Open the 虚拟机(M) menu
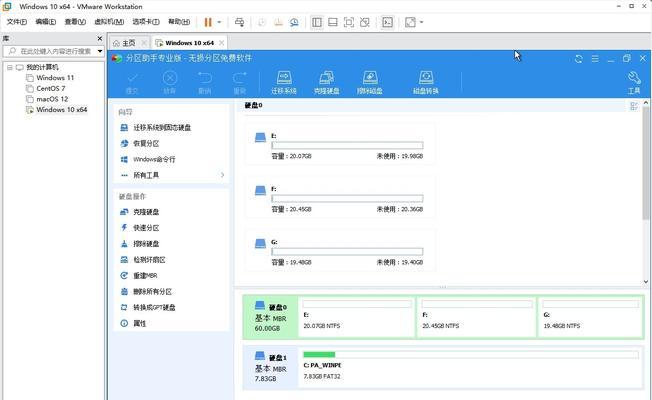Viewport: 652px width, 400px height. (x=109, y=22)
